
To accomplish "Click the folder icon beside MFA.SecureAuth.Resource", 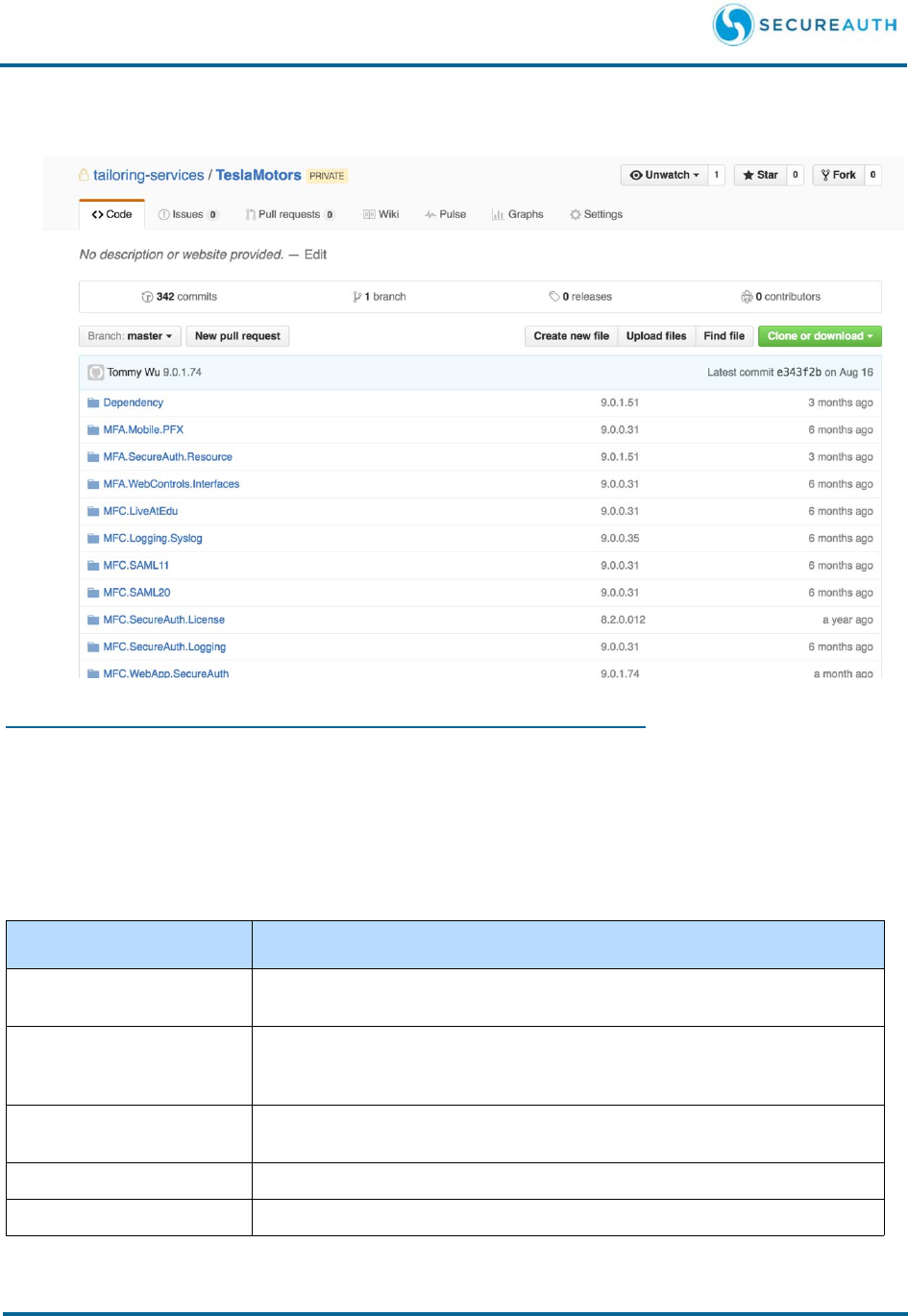I will pos(93,457).
